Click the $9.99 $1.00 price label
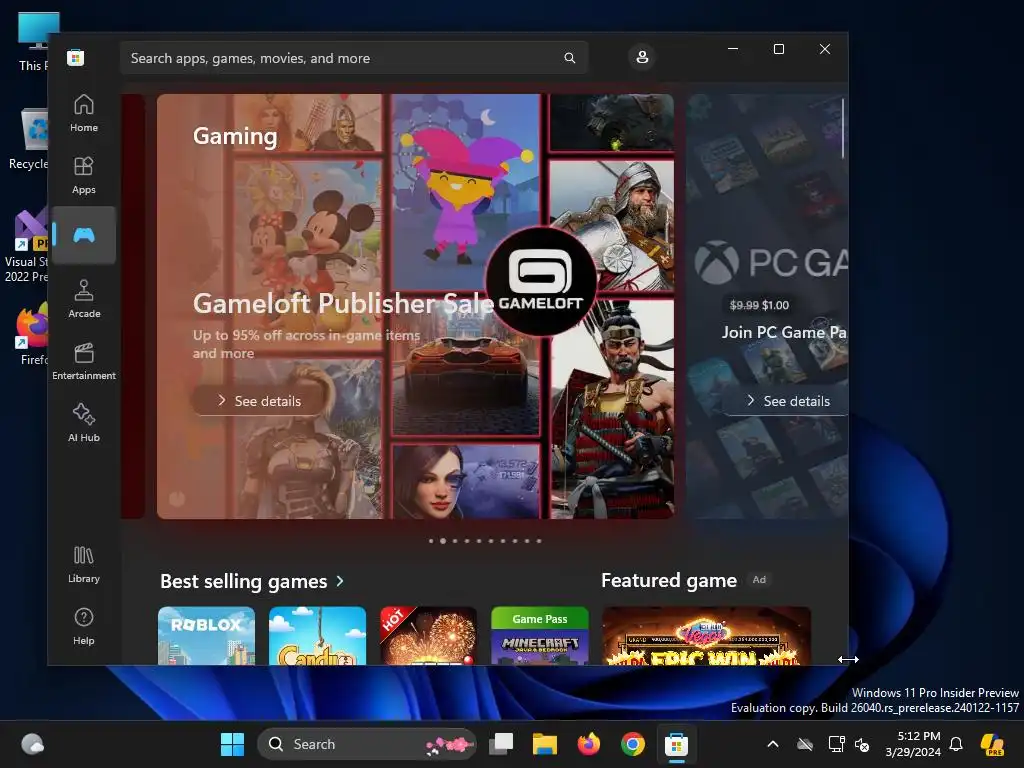 (x=759, y=305)
